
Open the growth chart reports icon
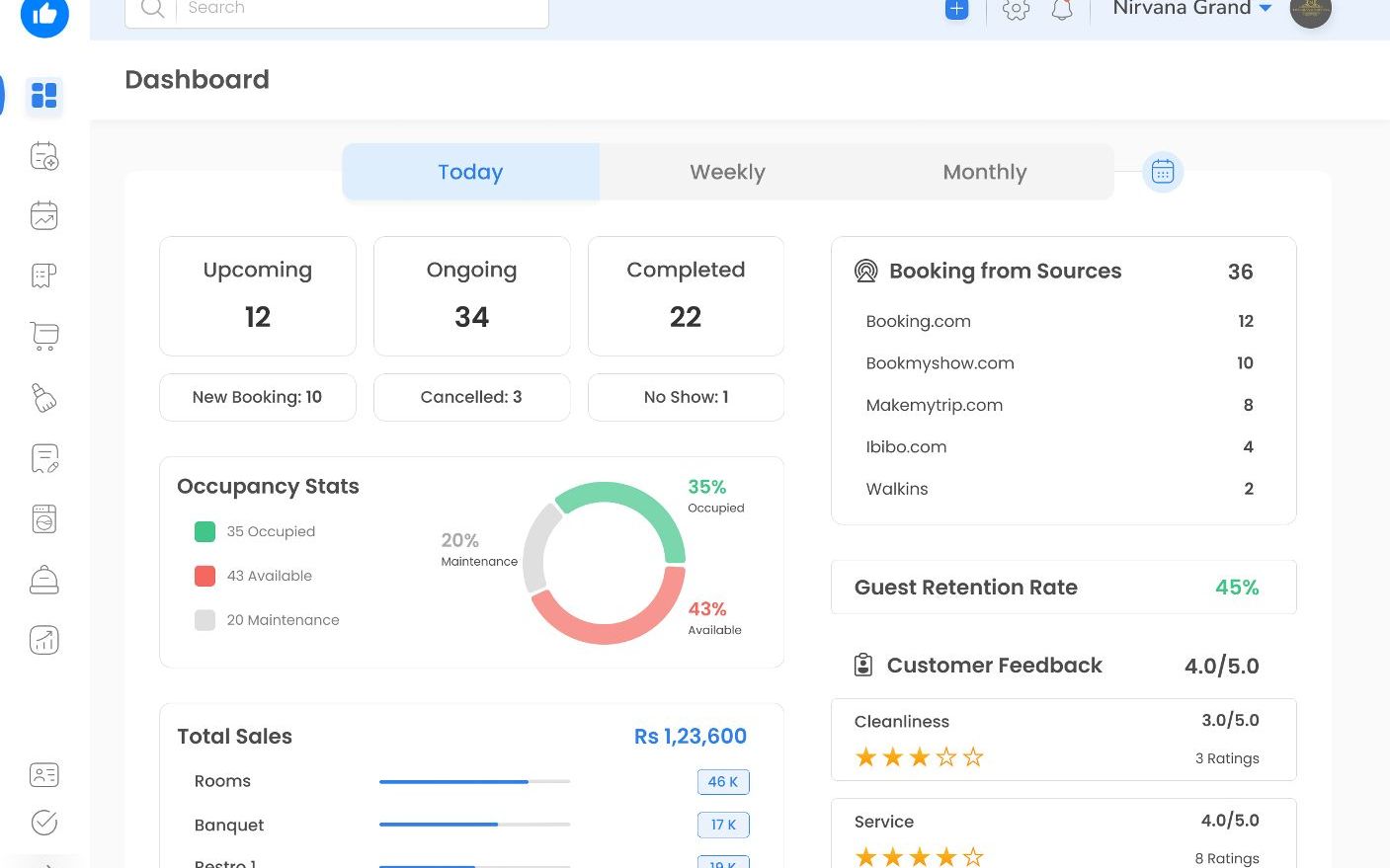click(44, 641)
